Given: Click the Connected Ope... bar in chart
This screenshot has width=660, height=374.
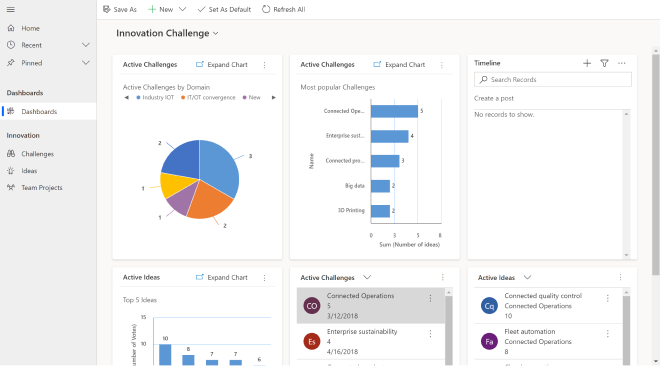Looking at the screenshot, I should [x=394, y=111].
